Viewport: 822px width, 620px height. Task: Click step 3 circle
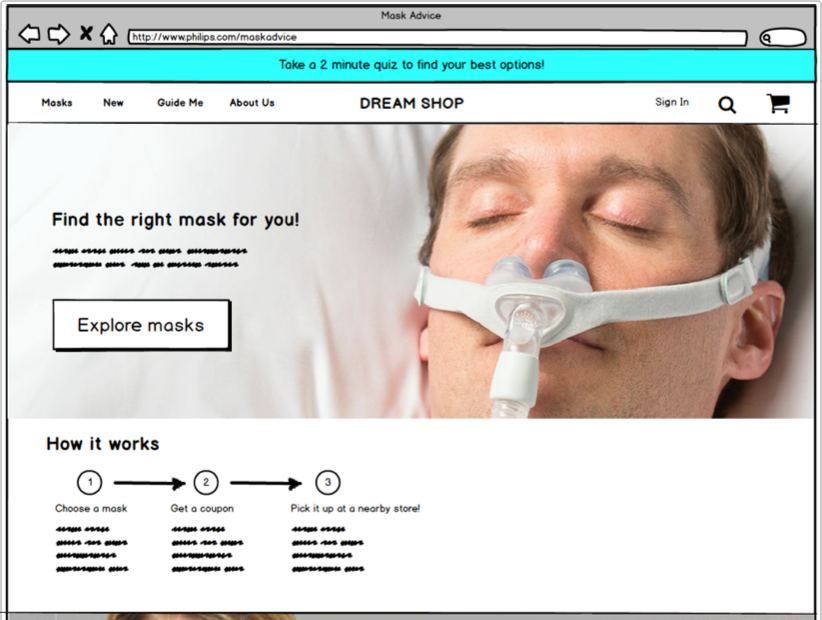tap(328, 482)
